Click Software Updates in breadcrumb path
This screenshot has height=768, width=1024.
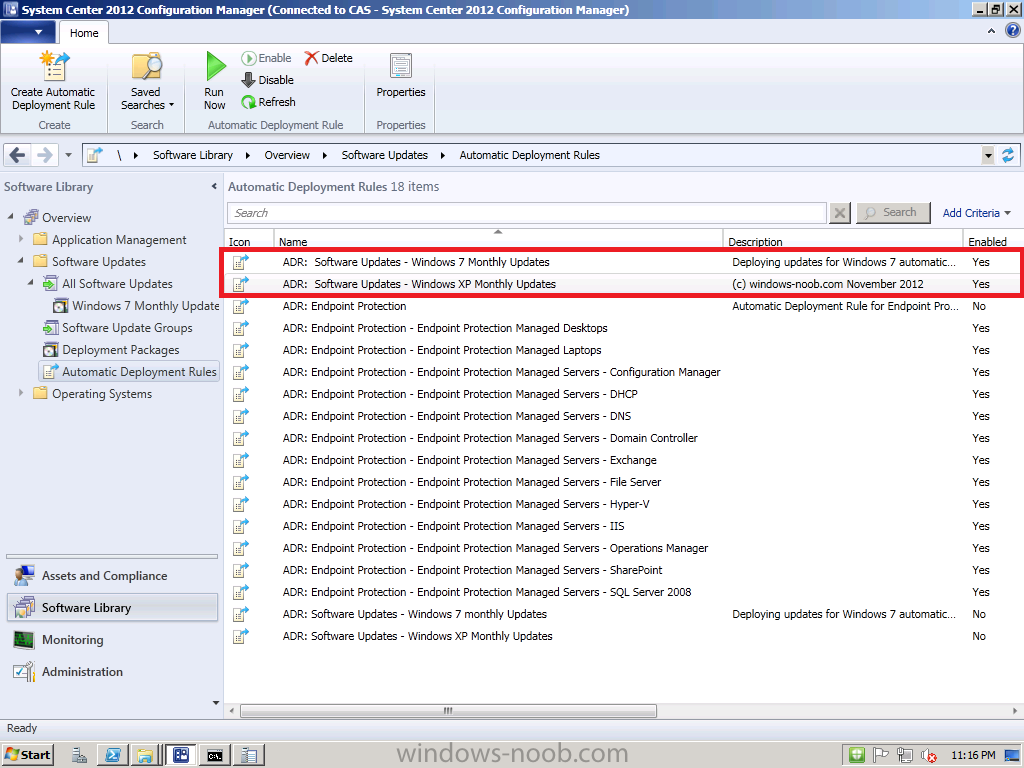385,155
